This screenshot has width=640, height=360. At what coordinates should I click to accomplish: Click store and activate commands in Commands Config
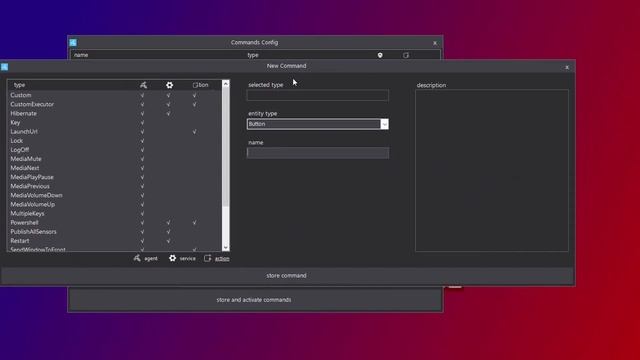(x=254, y=300)
